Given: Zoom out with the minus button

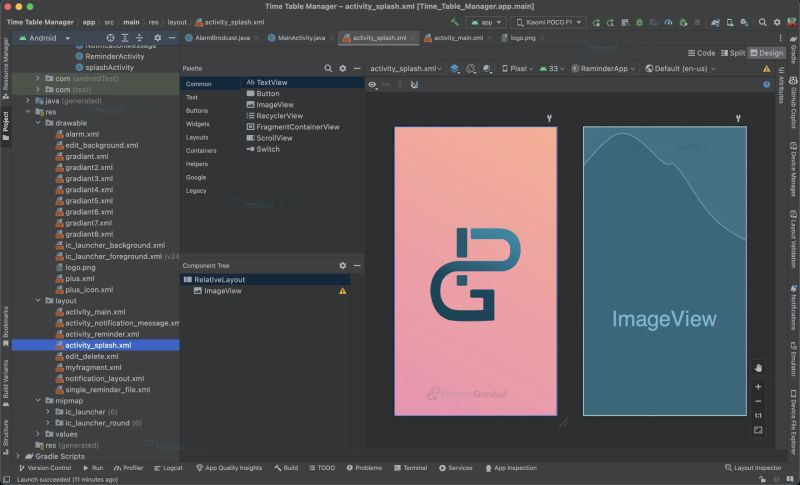Looking at the screenshot, I should pos(758,401).
